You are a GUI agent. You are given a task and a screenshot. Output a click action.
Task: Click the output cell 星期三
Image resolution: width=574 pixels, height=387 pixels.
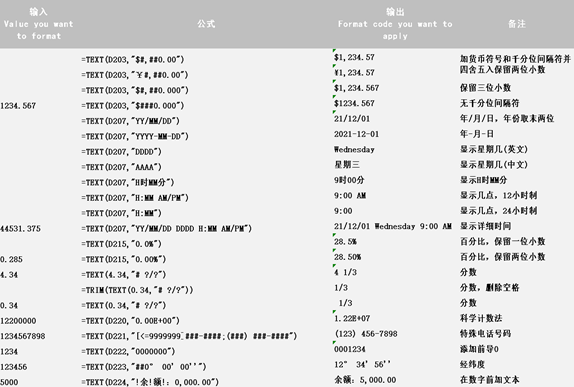point(347,165)
